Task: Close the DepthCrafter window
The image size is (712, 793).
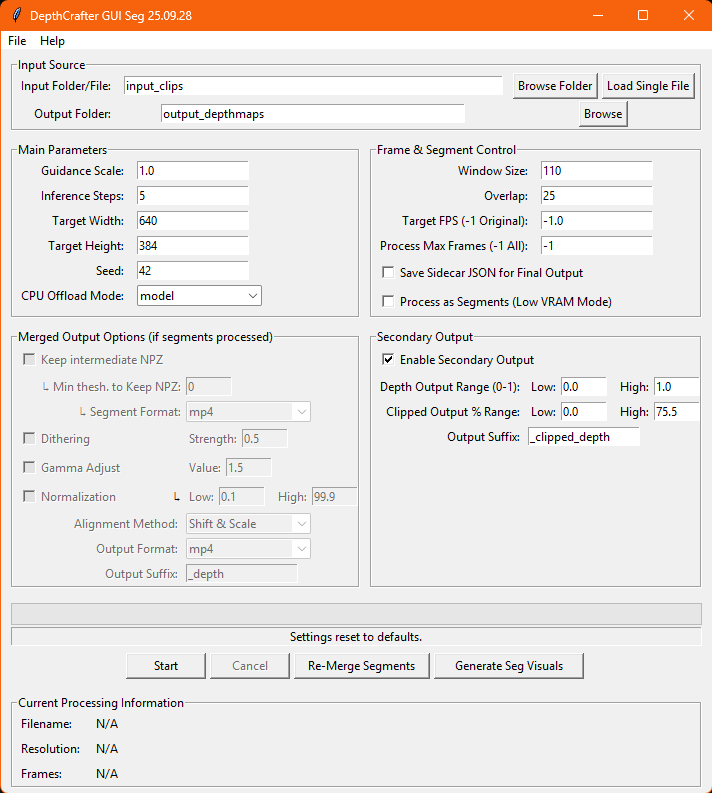Action: pyautogui.click(x=689, y=15)
